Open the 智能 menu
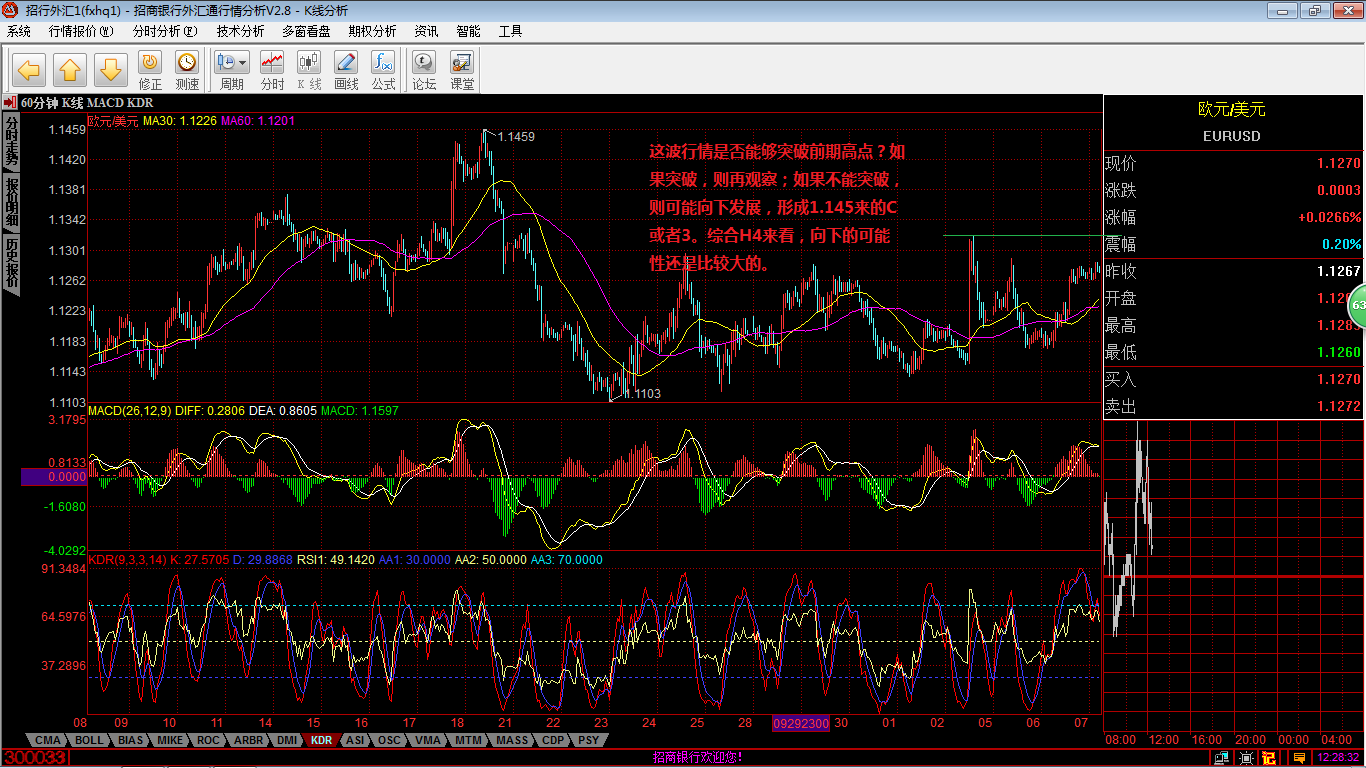Image resolution: width=1366 pixels, height=768 pixels. pos(468,31)
